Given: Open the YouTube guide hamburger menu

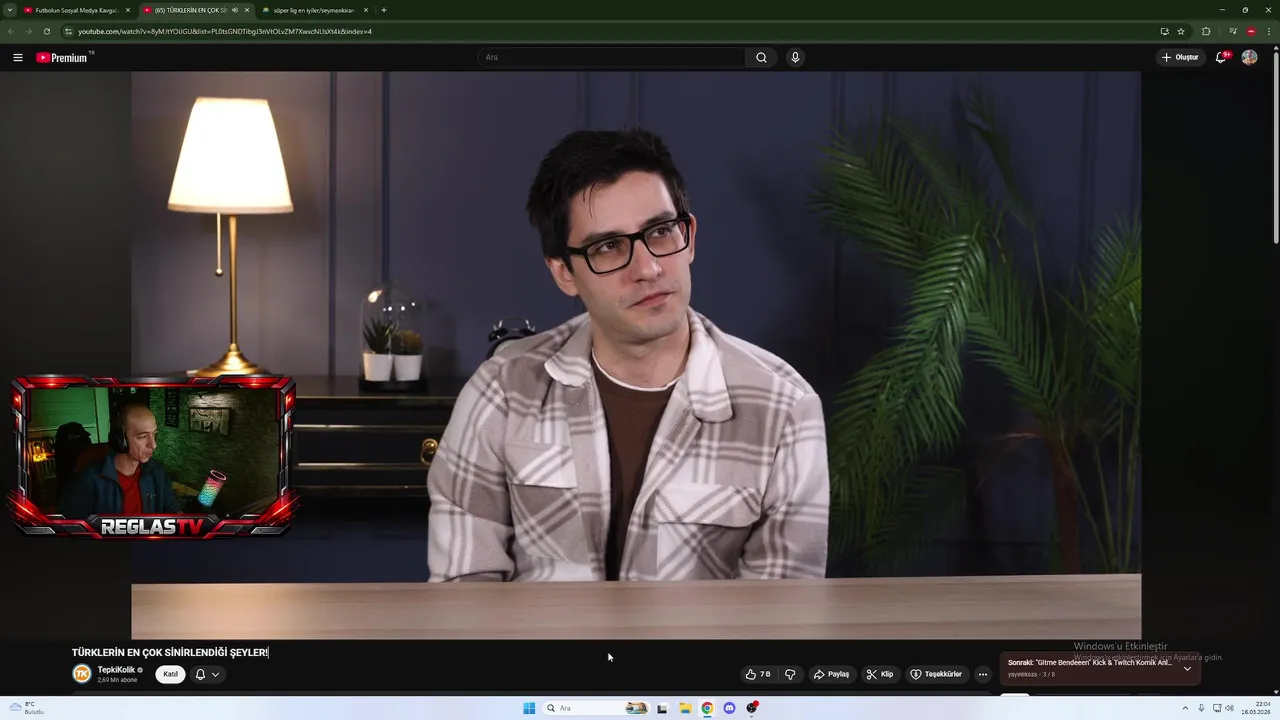Looking at the screenshot, I should point(18,58).
